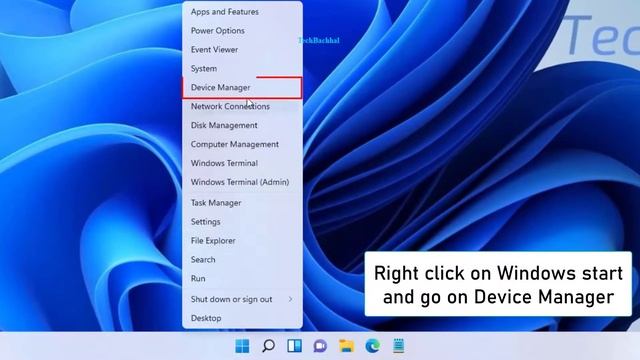Select Network Connections
Viewport: 640px width, 360px height.
(x=242, y=106)
